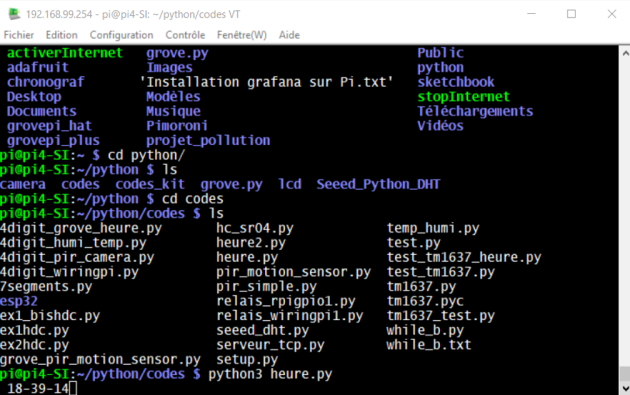The image size is (630, 395).
Task: Open the Contrôle menu
Action: pos(185,35)
